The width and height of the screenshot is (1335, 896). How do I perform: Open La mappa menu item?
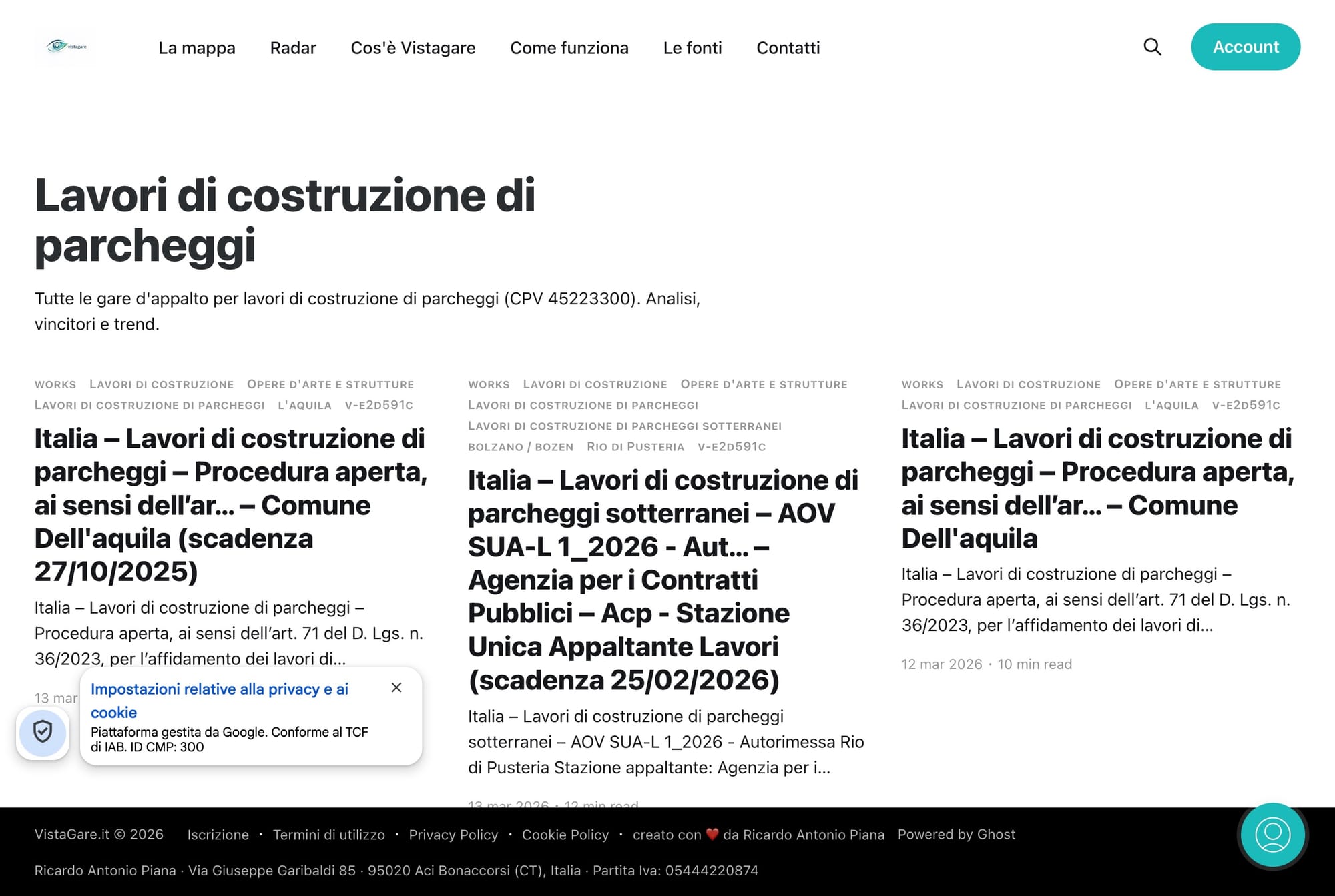(x=196, y=48)
